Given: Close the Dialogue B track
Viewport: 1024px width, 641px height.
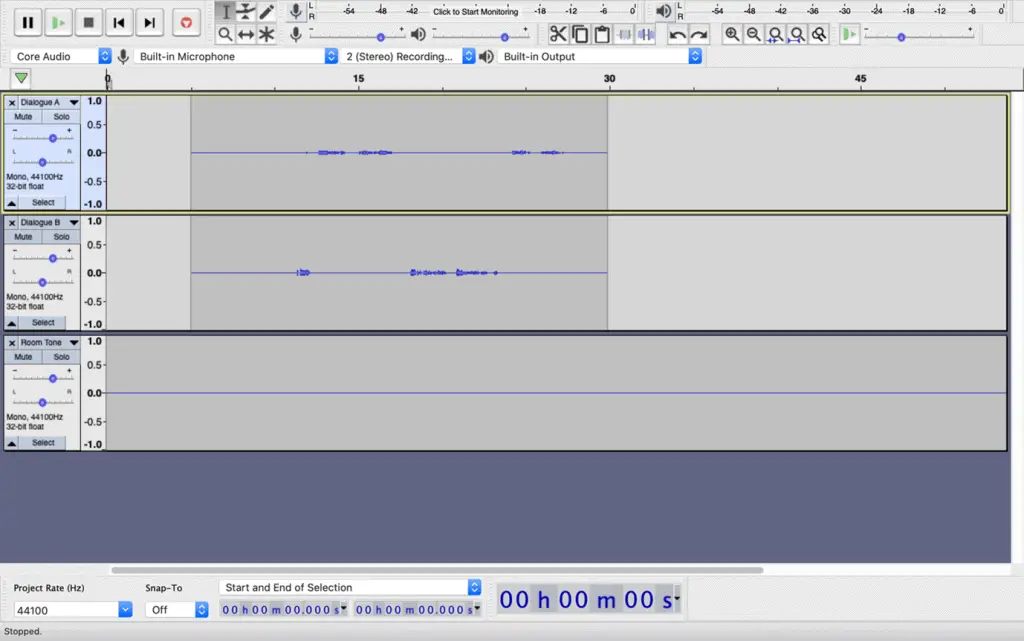Looking at the screenshot, I should [12, 223].
